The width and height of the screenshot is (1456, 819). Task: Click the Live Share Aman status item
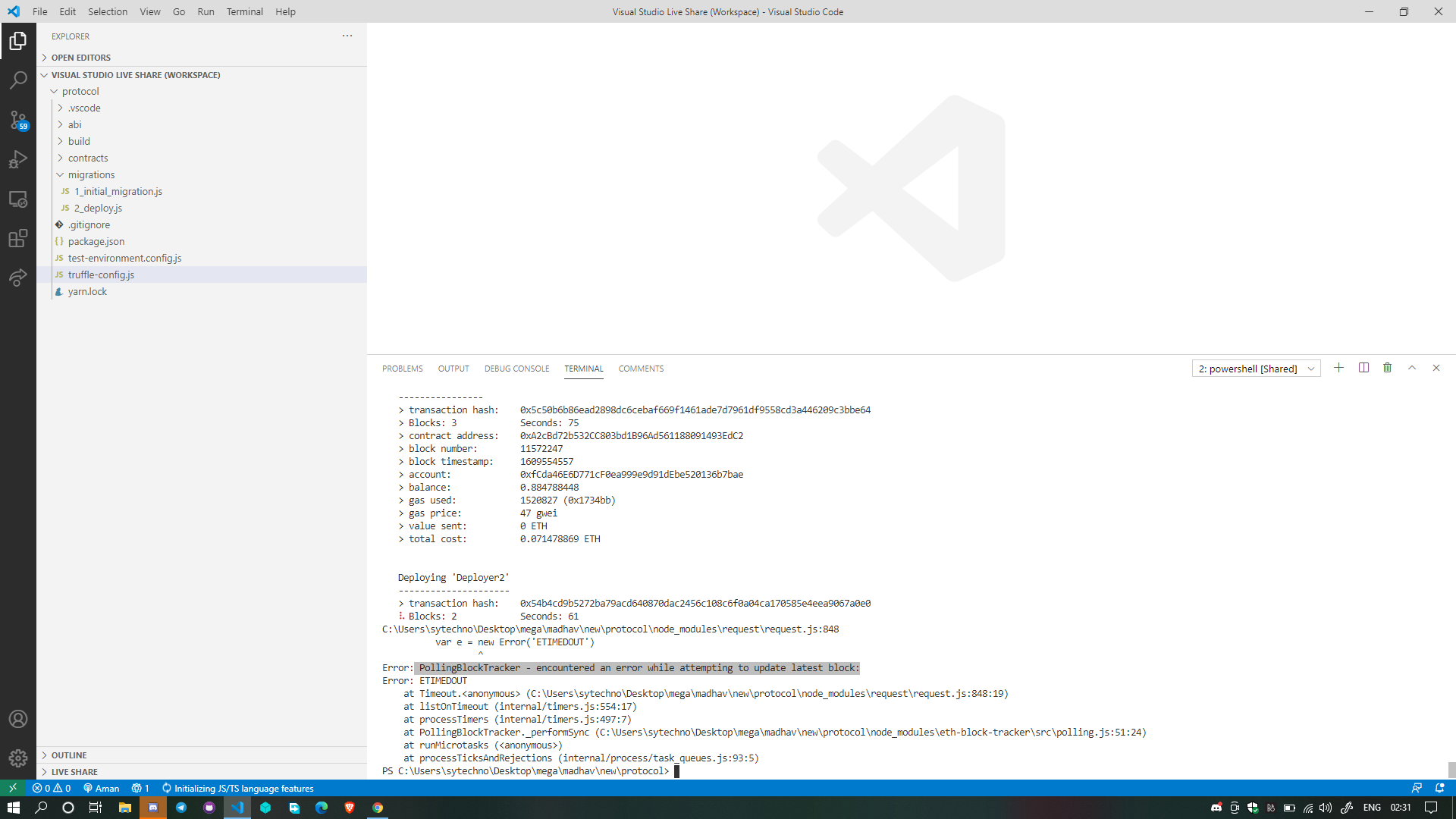(x=102, y=788)
